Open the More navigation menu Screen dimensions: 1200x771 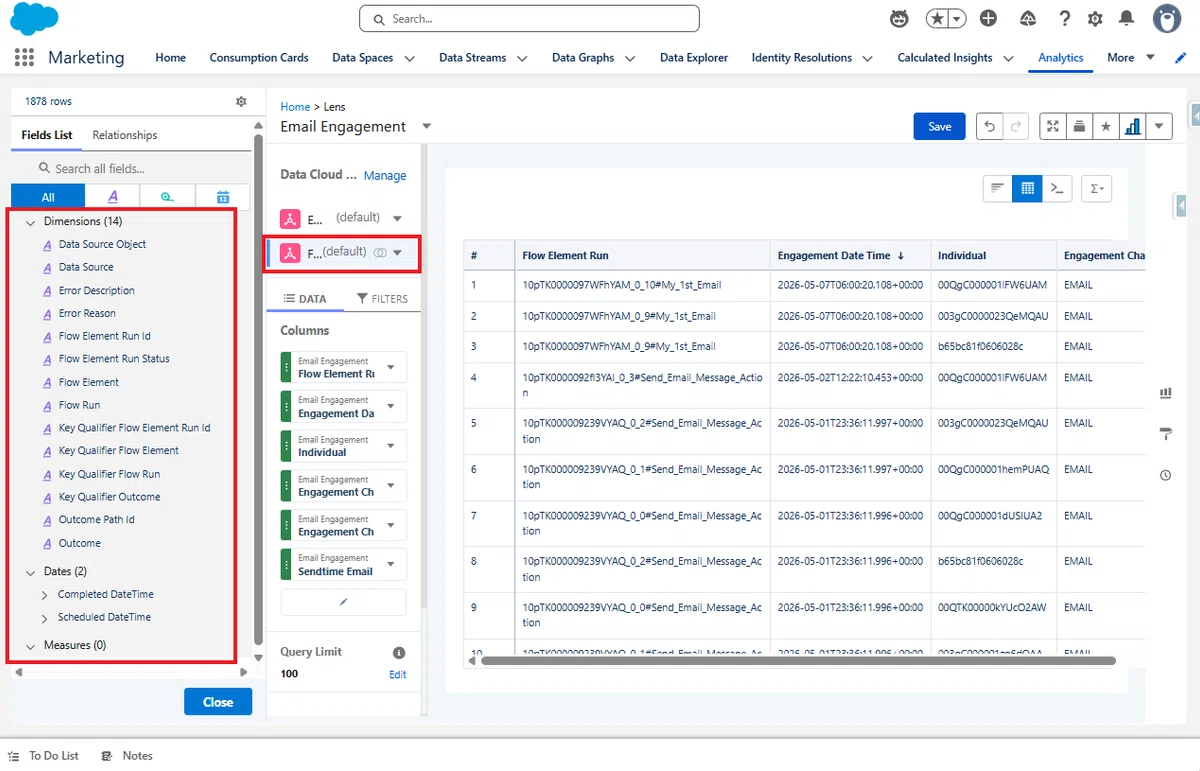click(1131, 58)
